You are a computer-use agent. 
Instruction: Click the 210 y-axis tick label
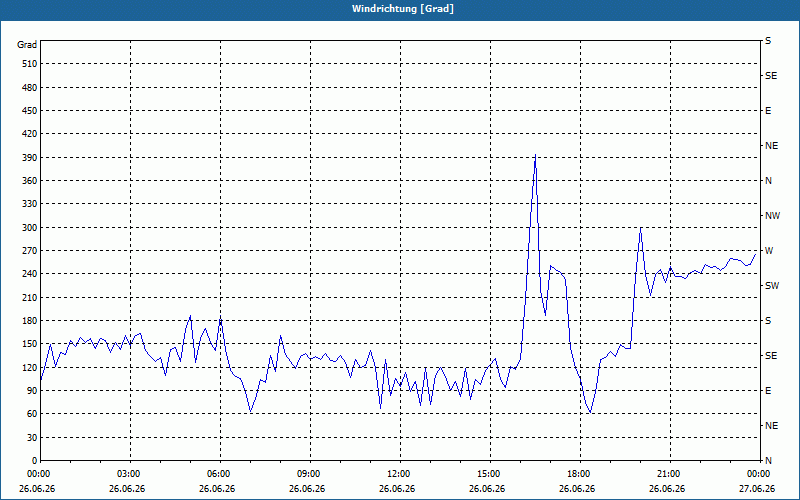[x=30, y=297]
